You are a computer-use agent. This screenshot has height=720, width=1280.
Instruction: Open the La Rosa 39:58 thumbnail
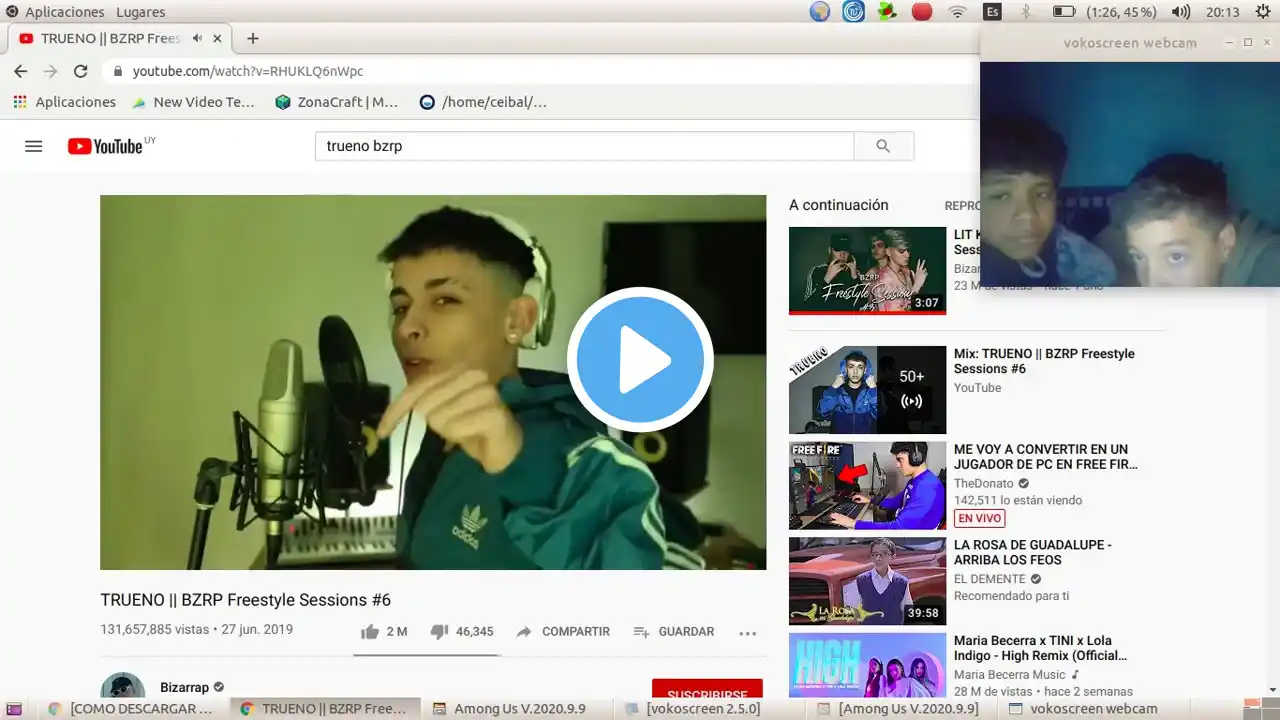pos(867,582)
